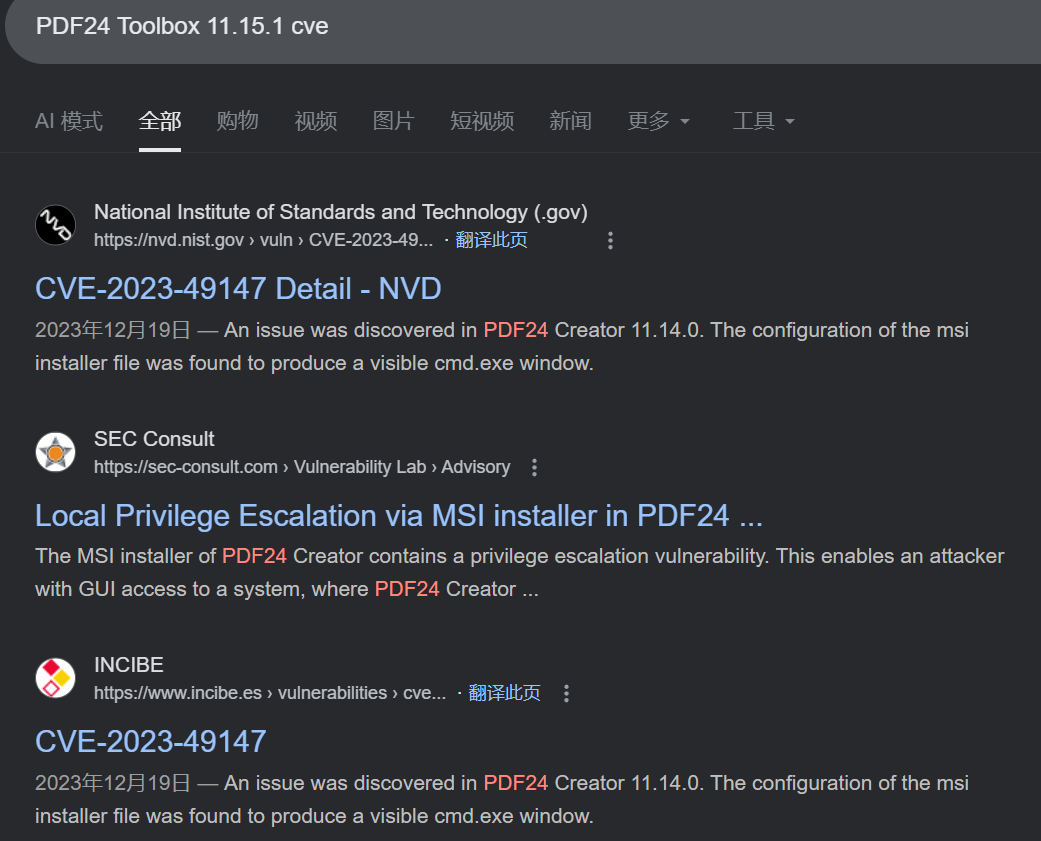1041x841 pixels.
Task: Click the NVD site favicon
Action: pos(55,225)
